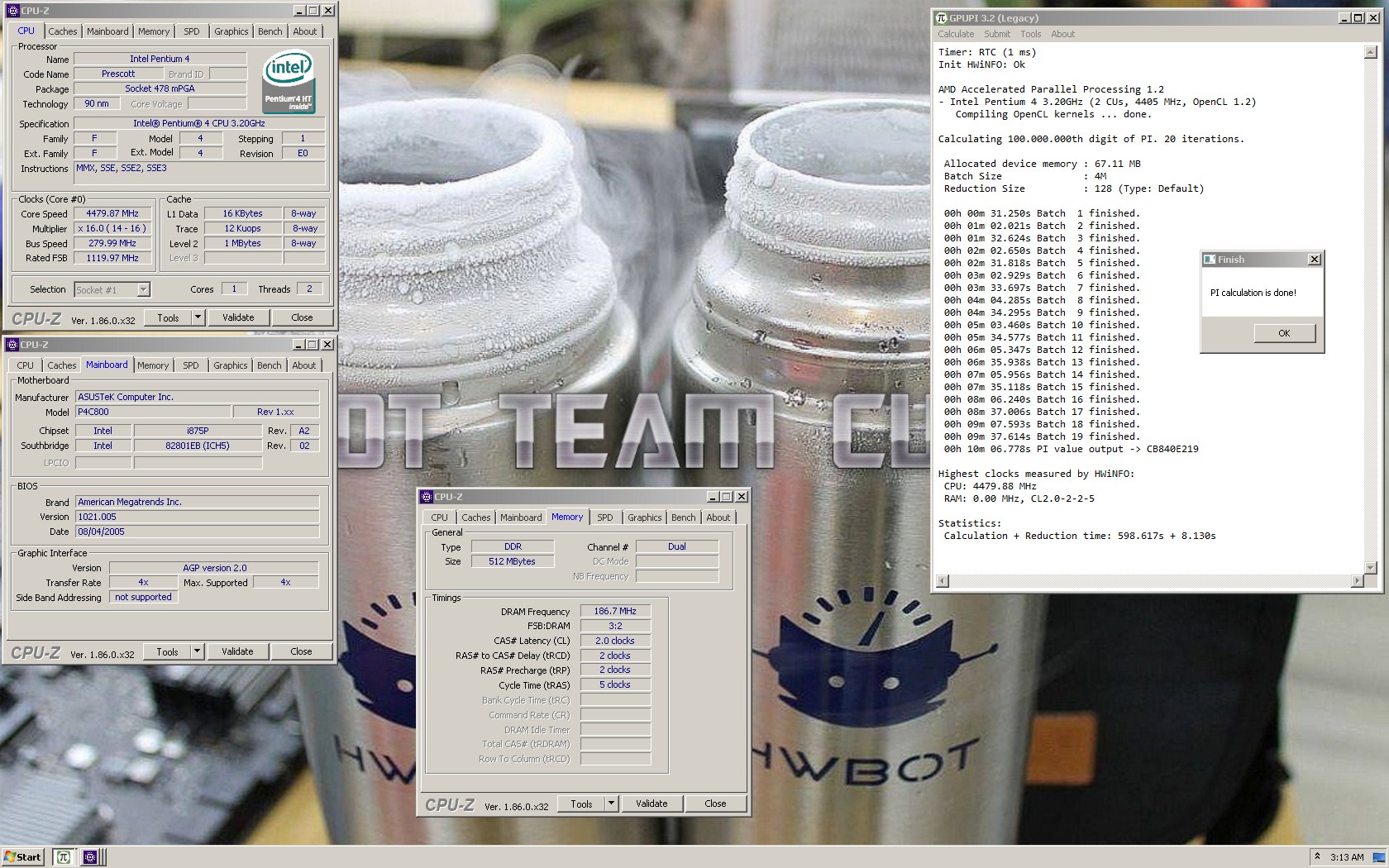The image size is (1389, 868).
Task: Click the Manufacturer field ASUSTeK Computer Inc.
Action: 197,397
